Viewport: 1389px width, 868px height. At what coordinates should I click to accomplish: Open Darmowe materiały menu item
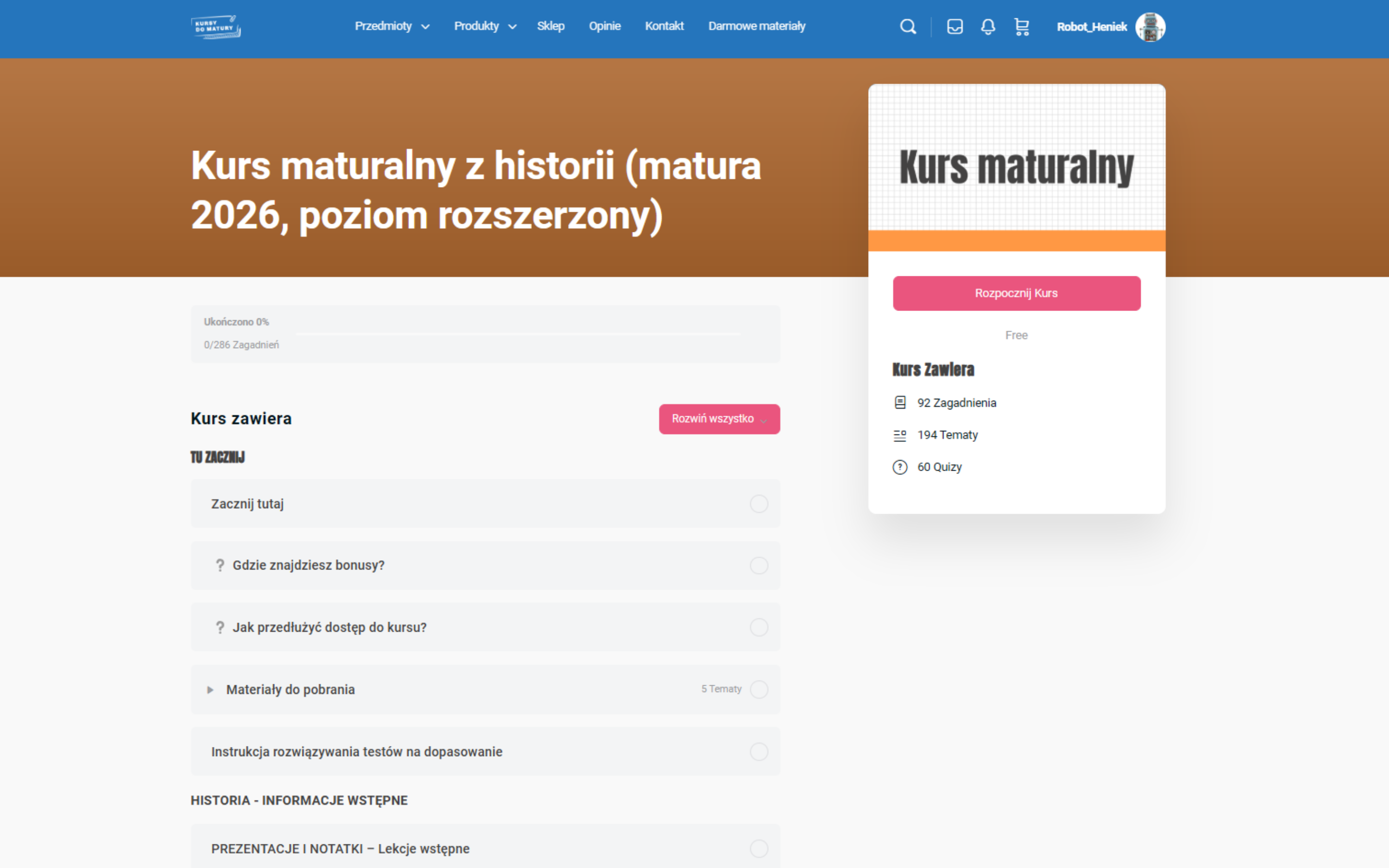757,27
